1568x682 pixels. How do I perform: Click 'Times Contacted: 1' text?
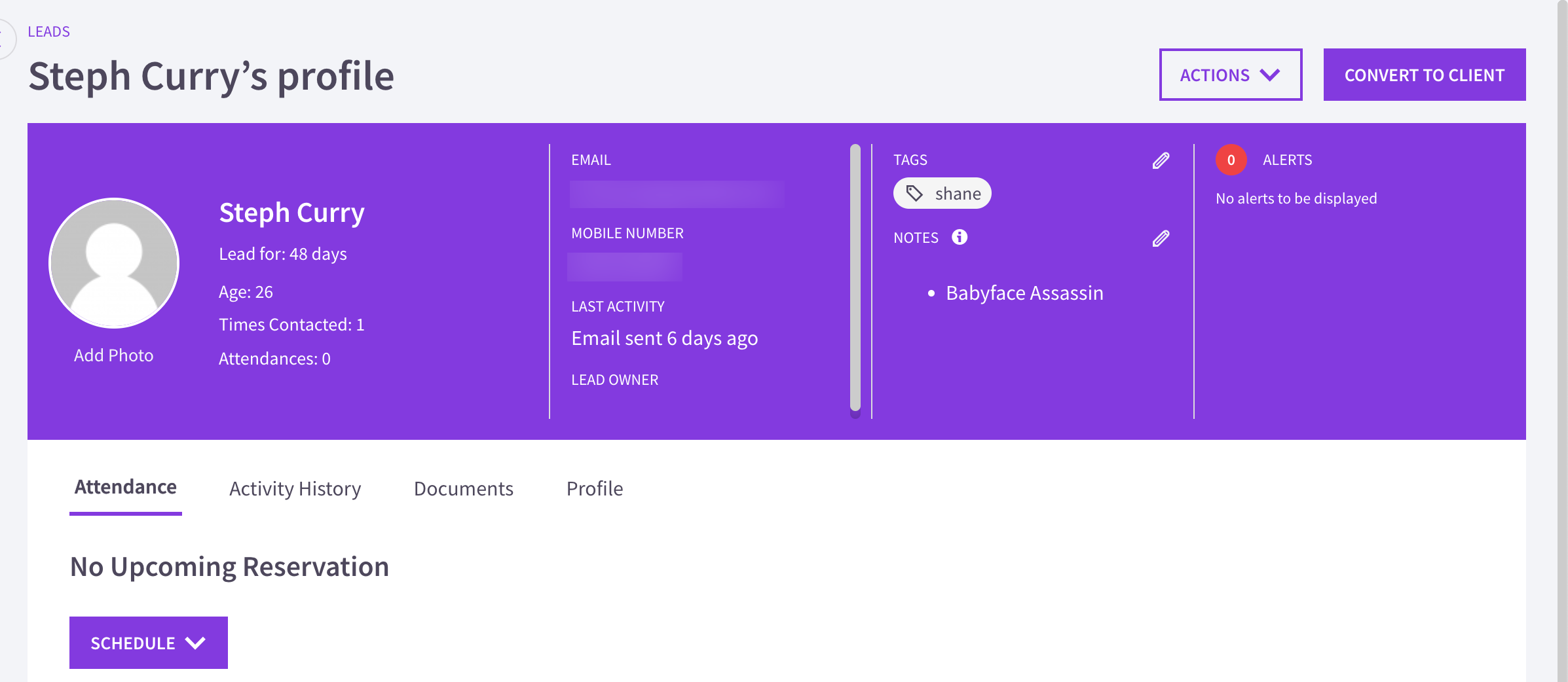pyautogui.click(x=291, y=325)
